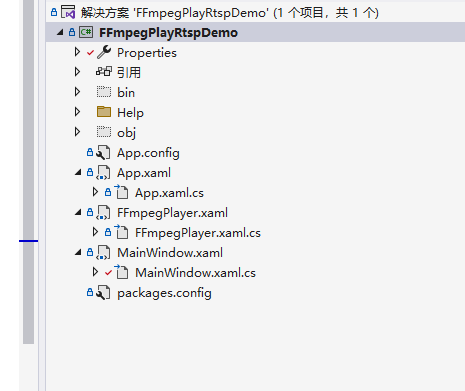Expand the obj folder
Screen dimensions: 465x391
pyautogui.click(x=77, y=132)
